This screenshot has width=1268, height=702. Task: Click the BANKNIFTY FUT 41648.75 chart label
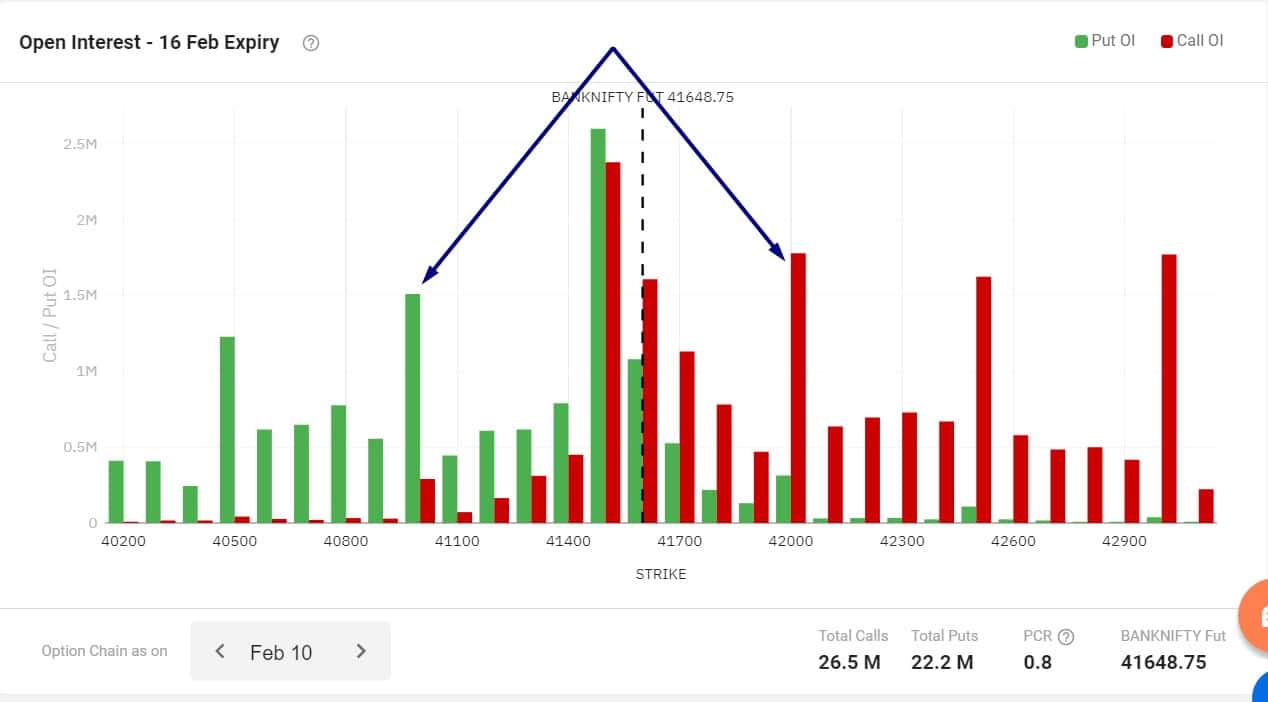click(x=642, y=97)
